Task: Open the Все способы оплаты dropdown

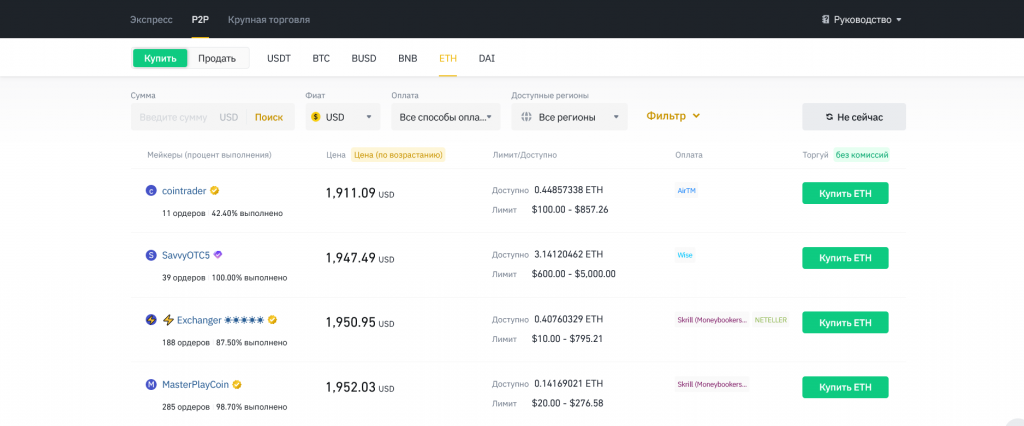Action: [x=445, y=117]
